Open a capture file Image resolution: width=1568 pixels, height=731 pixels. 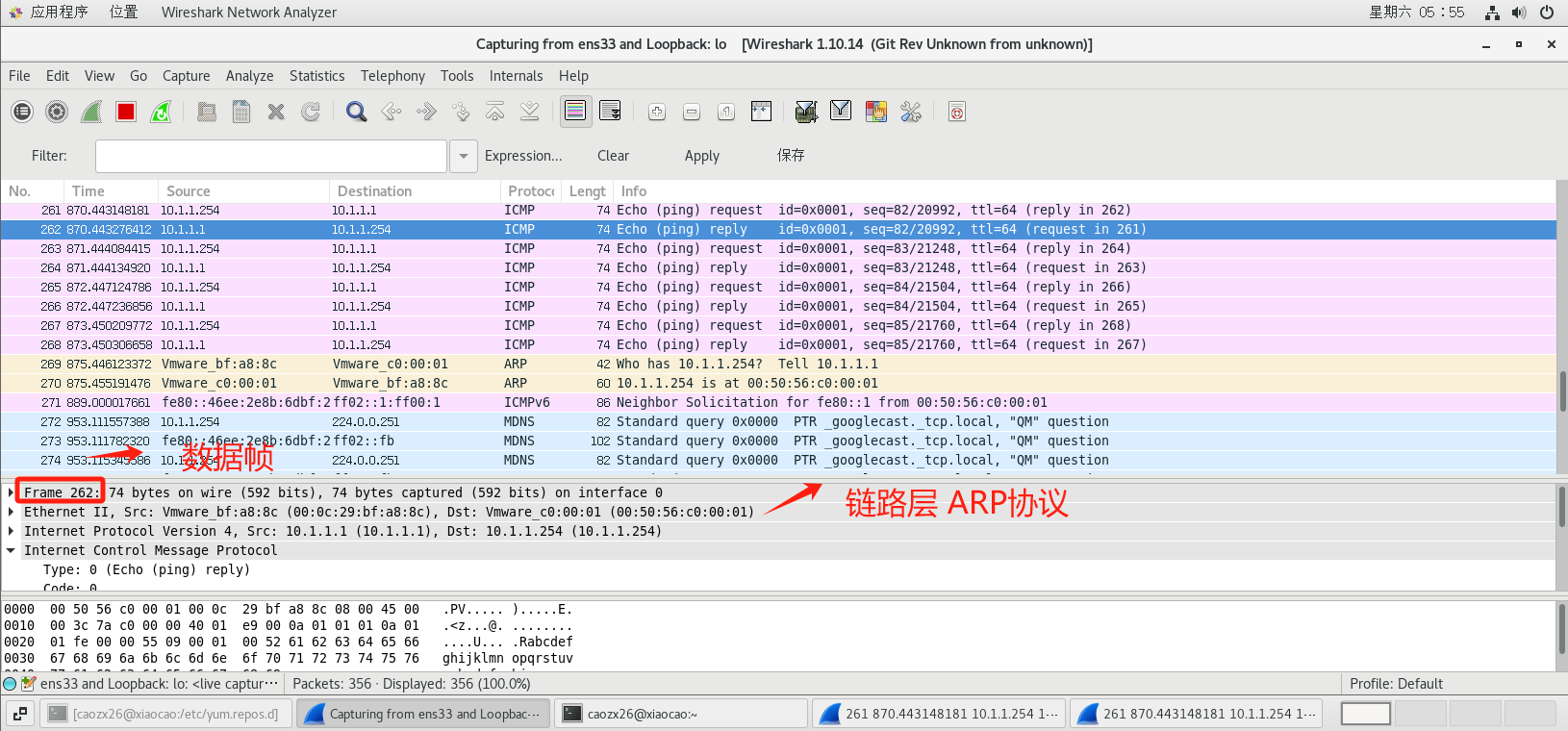tap(207, 112)
